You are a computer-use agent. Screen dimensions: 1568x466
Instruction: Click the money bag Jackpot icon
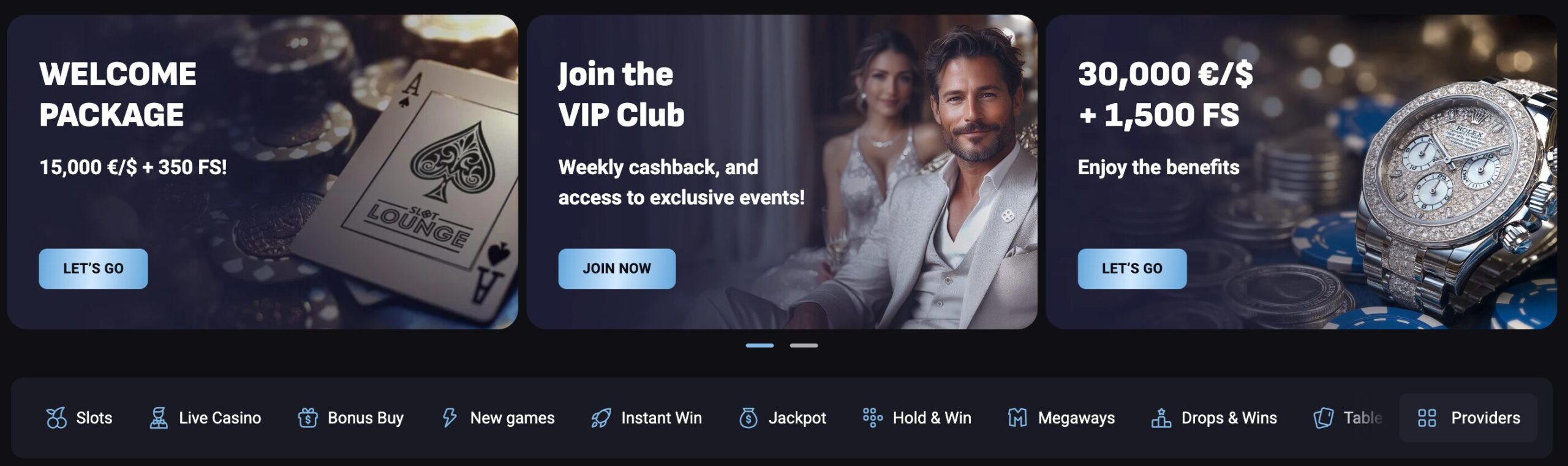click(x=748, y=418)
